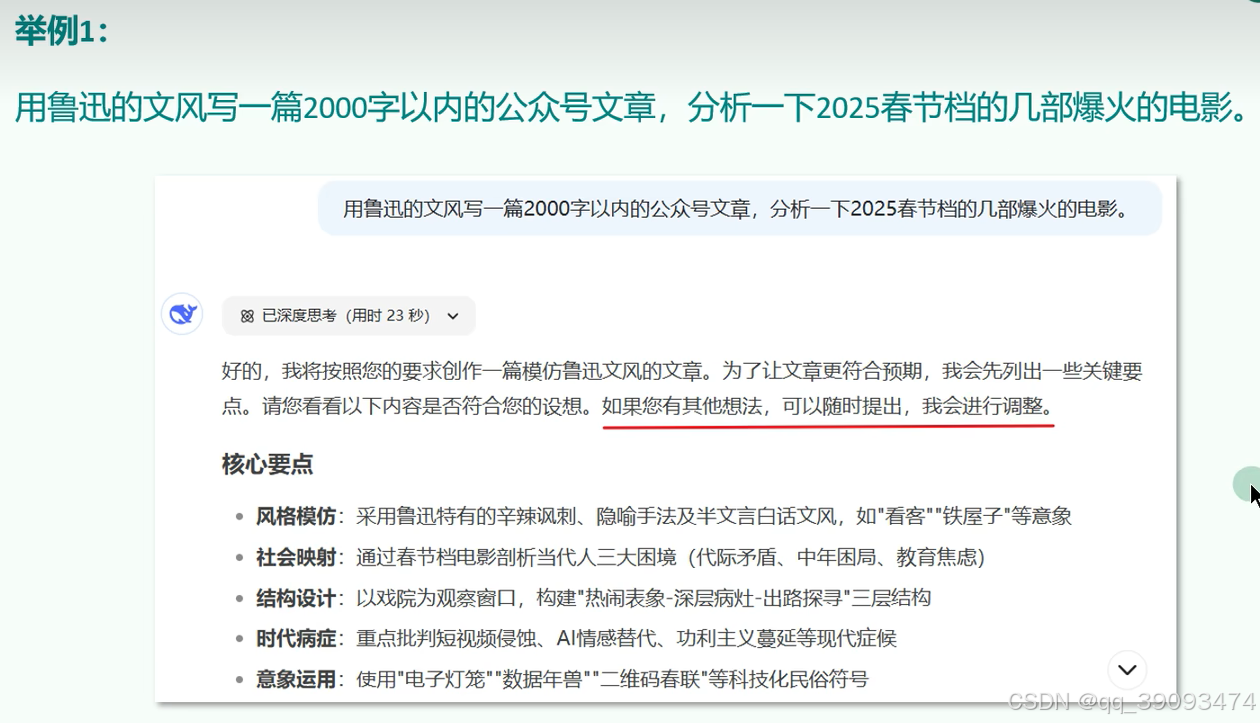Click the reply sentence starting 好的，我将按照您的要求
Image resolution: width=1260 pixels, height=723 pixels.
pyautogui.click(x=466, y=372)
